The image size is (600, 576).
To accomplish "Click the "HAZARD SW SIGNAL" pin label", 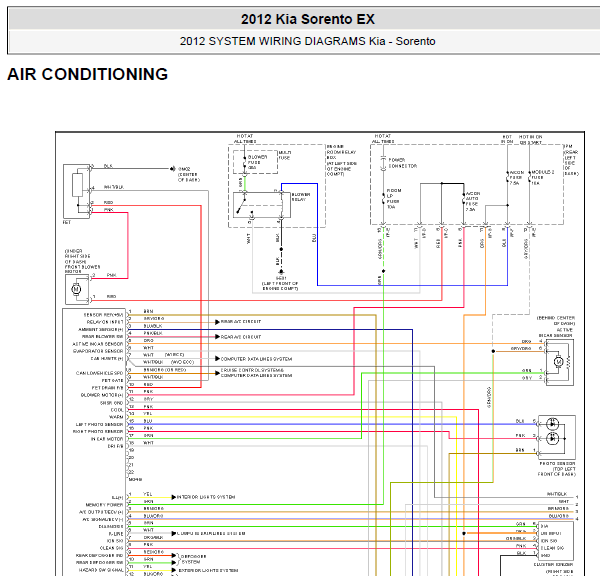I will (101, 570).
